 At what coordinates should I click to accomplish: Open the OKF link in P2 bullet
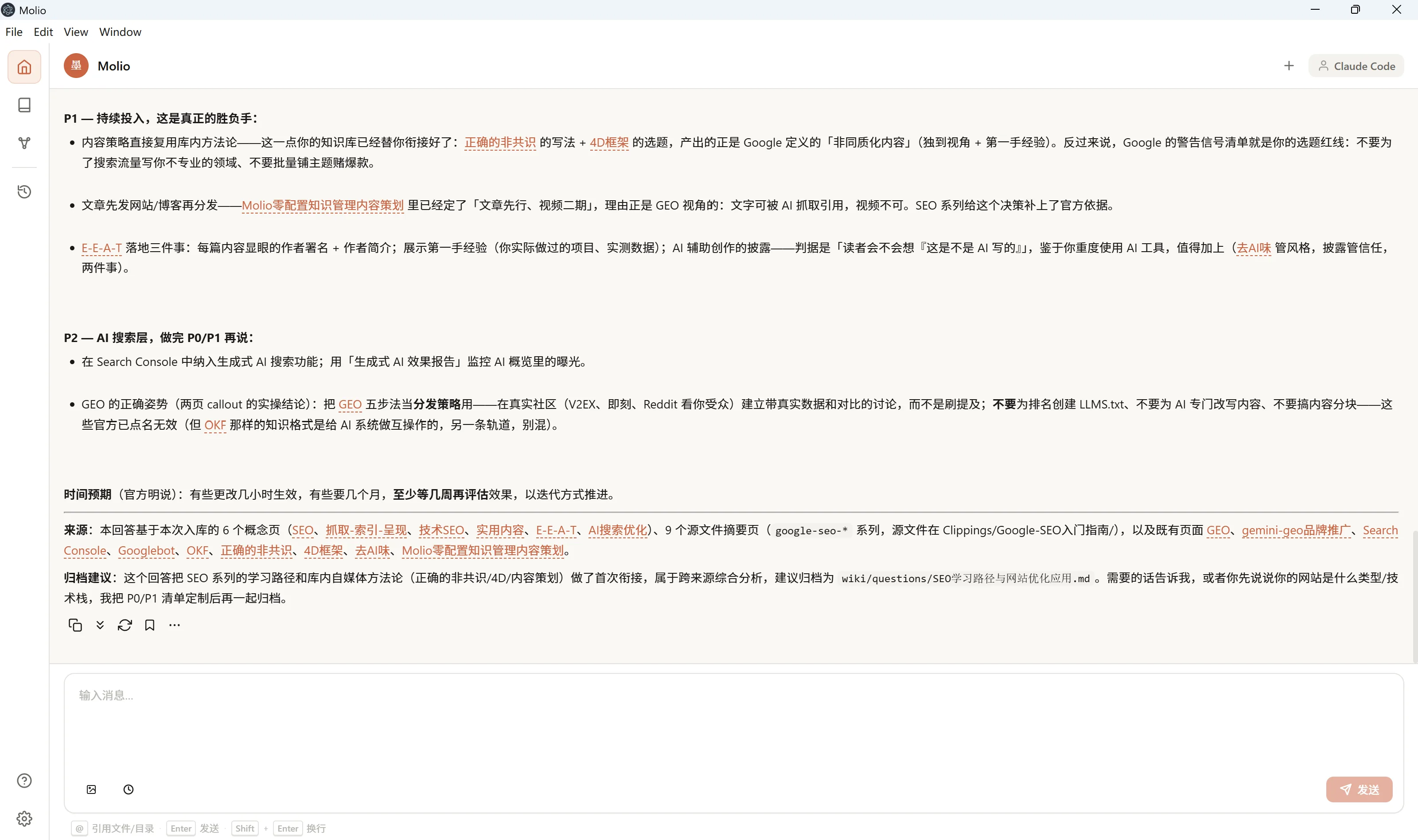(x=215, y=425)
